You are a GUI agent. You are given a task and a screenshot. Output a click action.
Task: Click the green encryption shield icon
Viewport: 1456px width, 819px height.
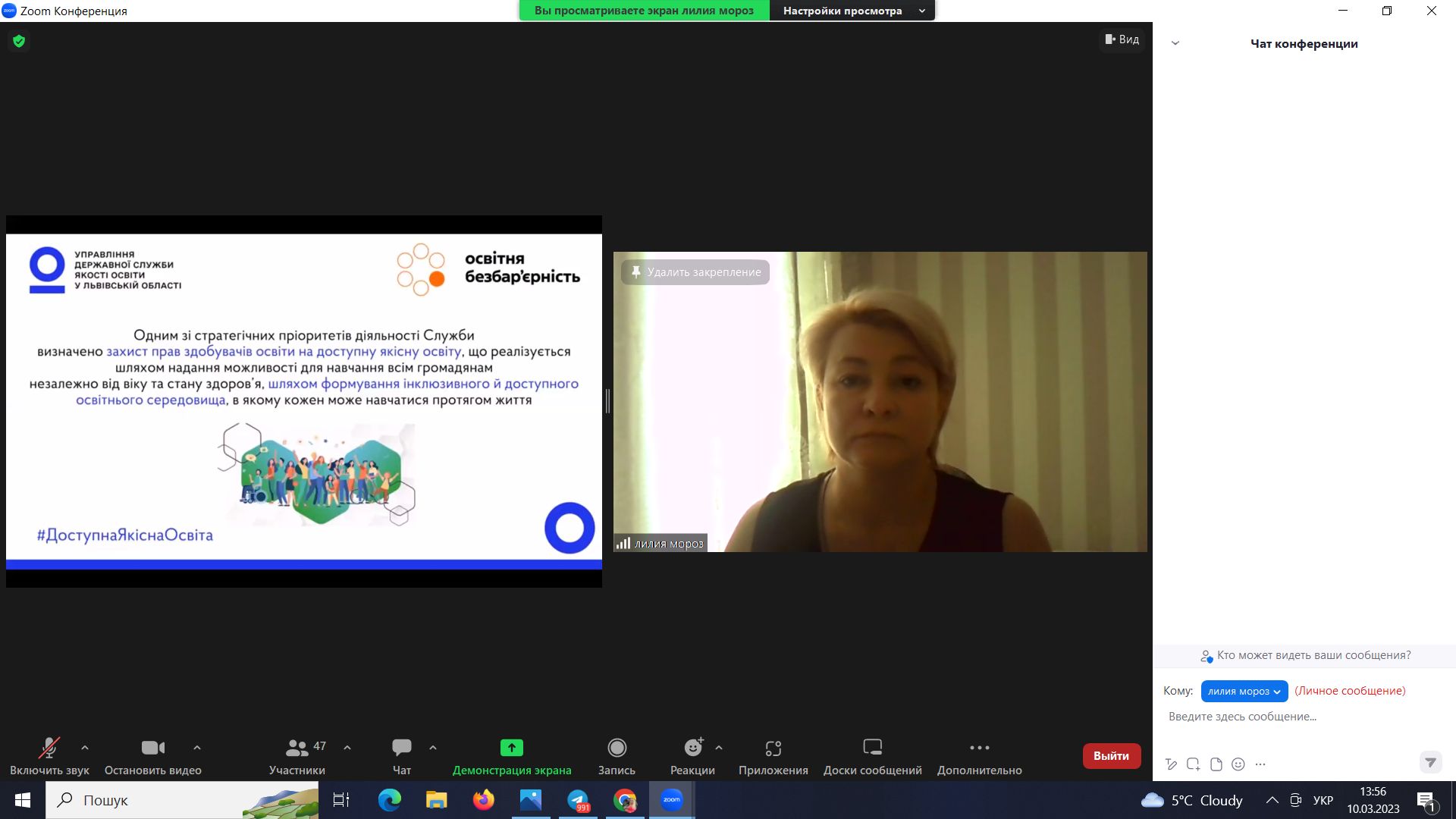(x=19, y=41)
